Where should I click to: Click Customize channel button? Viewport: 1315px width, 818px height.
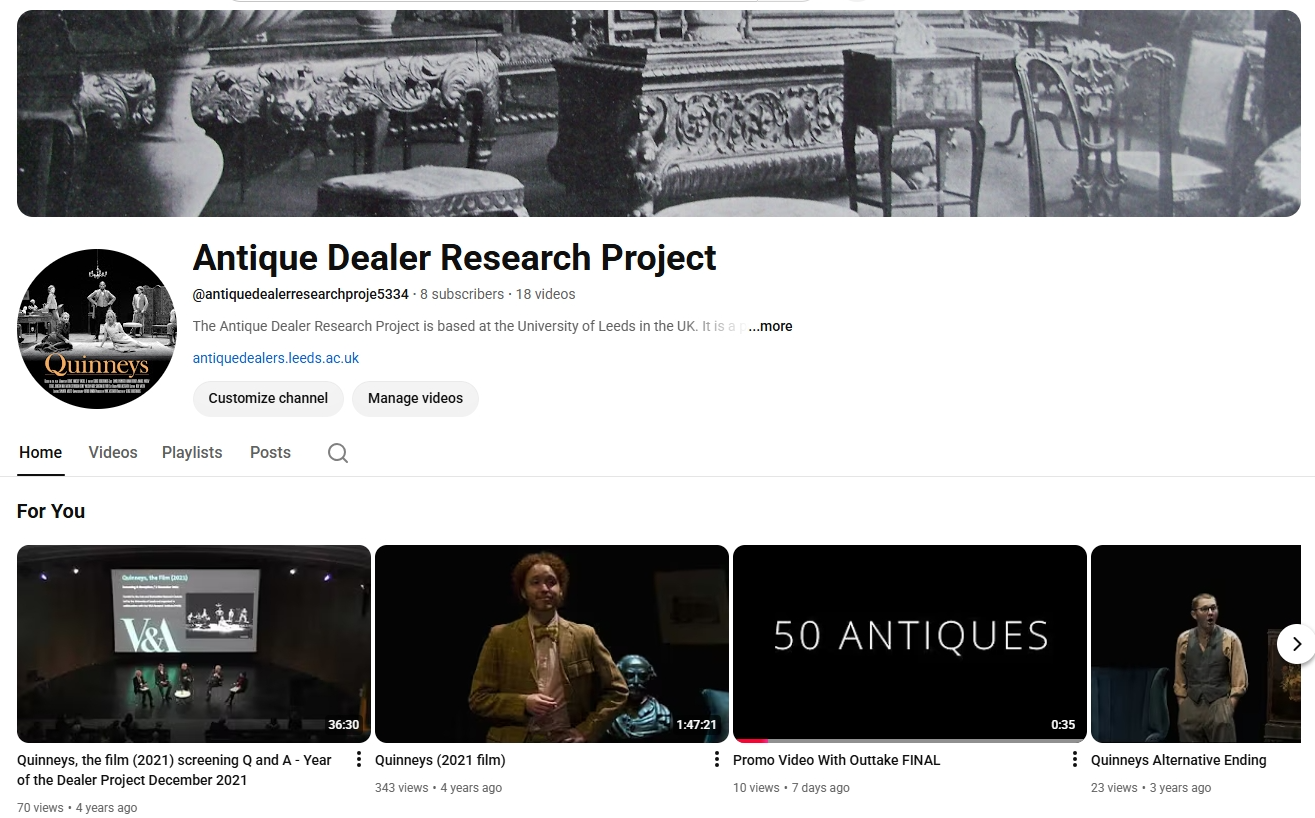click(x=268, y=398)
